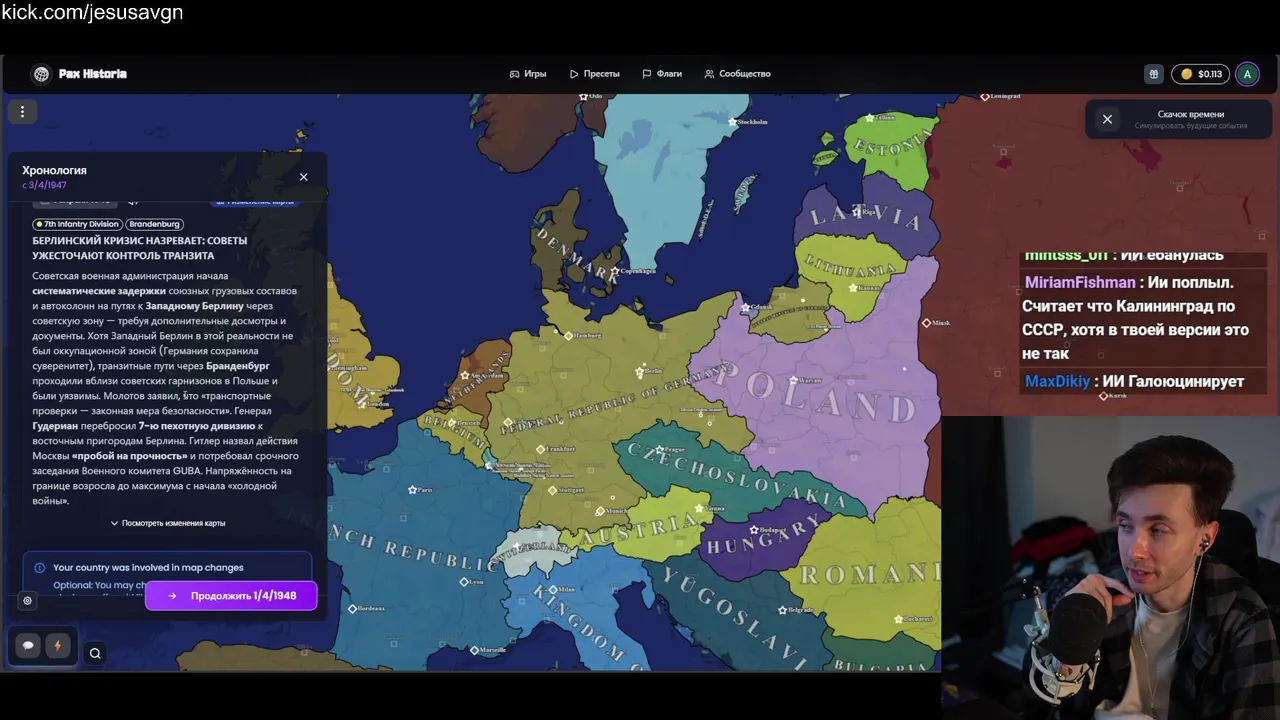
Task: Open the $0.113 coin balance
Action: (x=1201, y=74)
